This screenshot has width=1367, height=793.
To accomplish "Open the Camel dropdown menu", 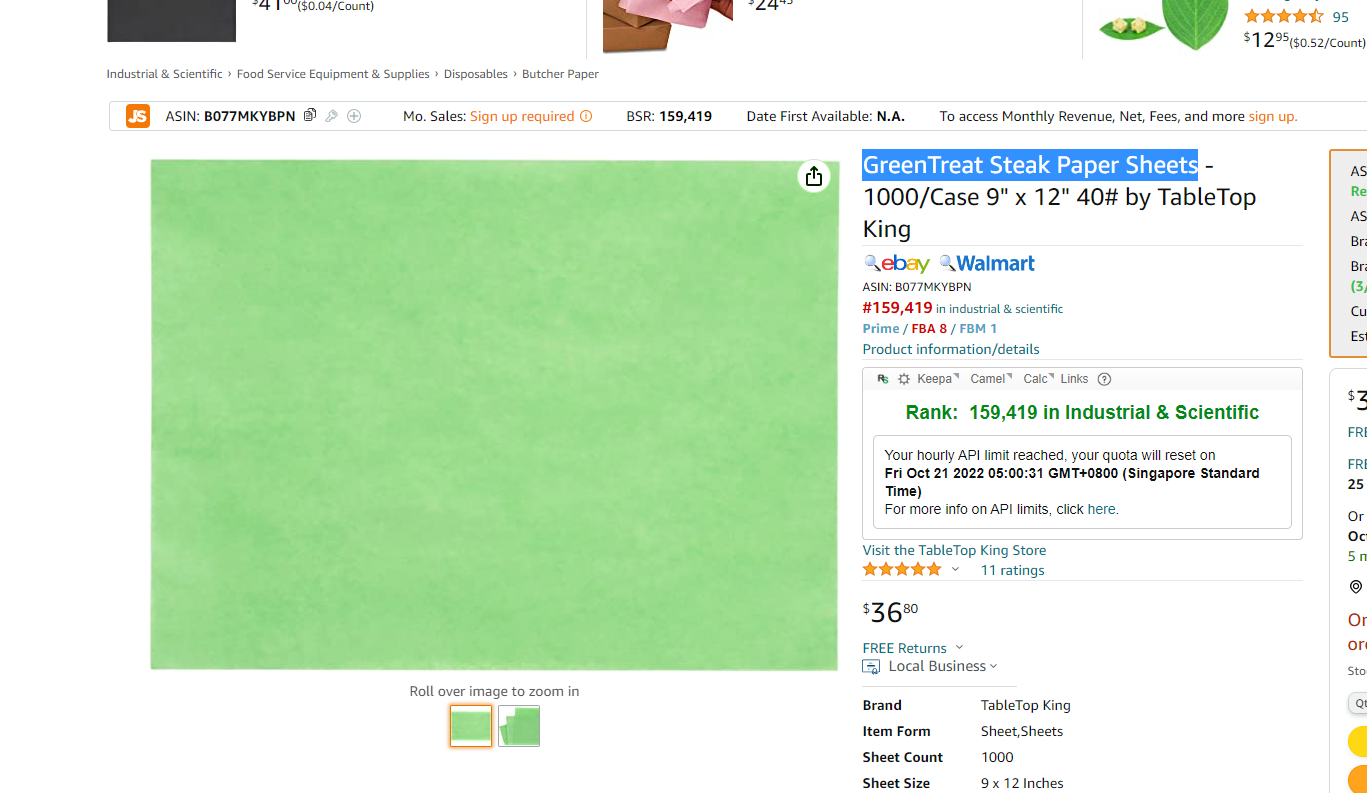I will [x=991, y=379].
